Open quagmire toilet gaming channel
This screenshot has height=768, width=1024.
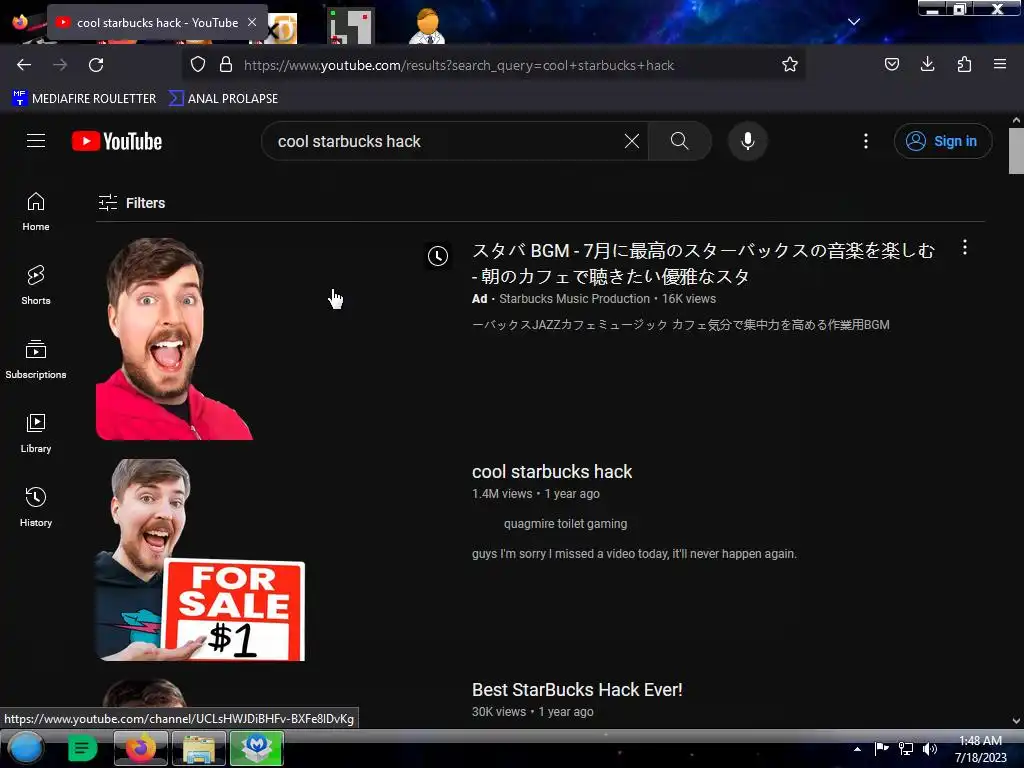pos(565,524)
